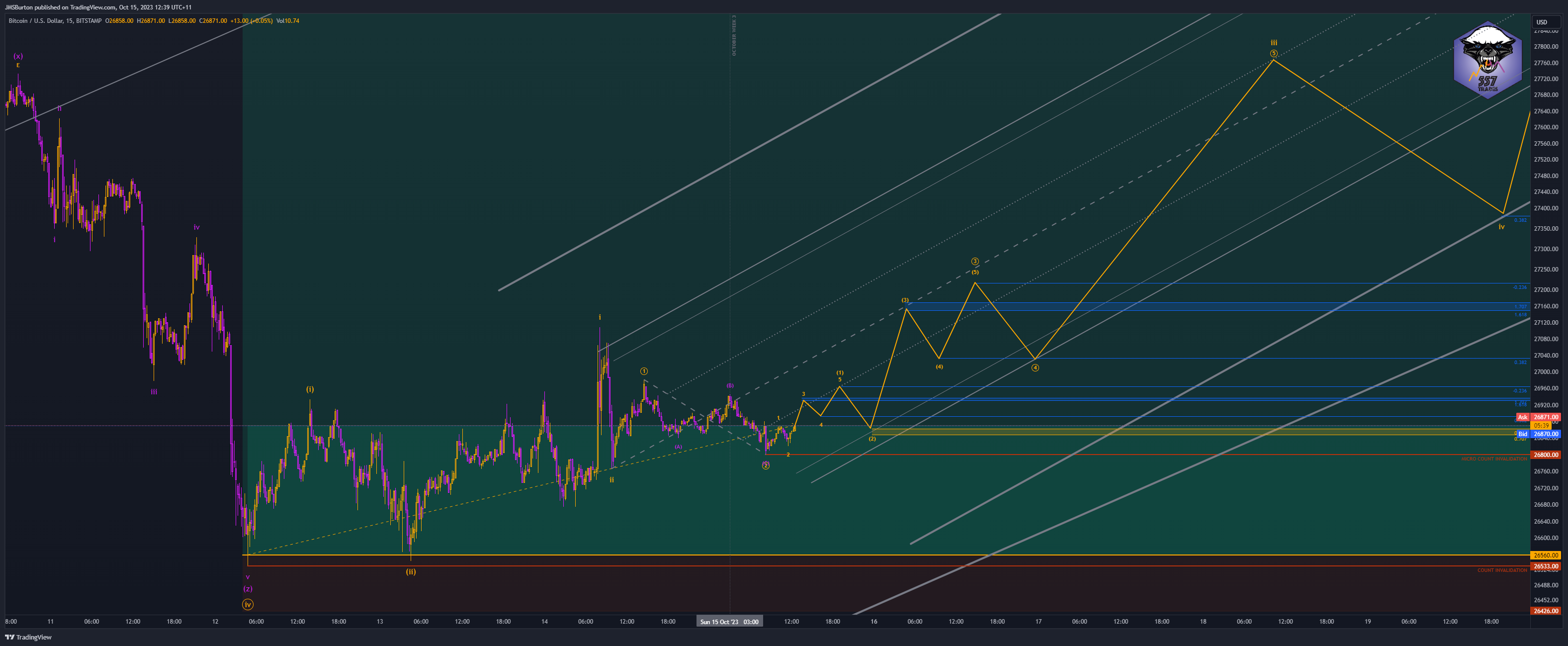Click the red 26533.00 price tag

[x=1546, y=566]
